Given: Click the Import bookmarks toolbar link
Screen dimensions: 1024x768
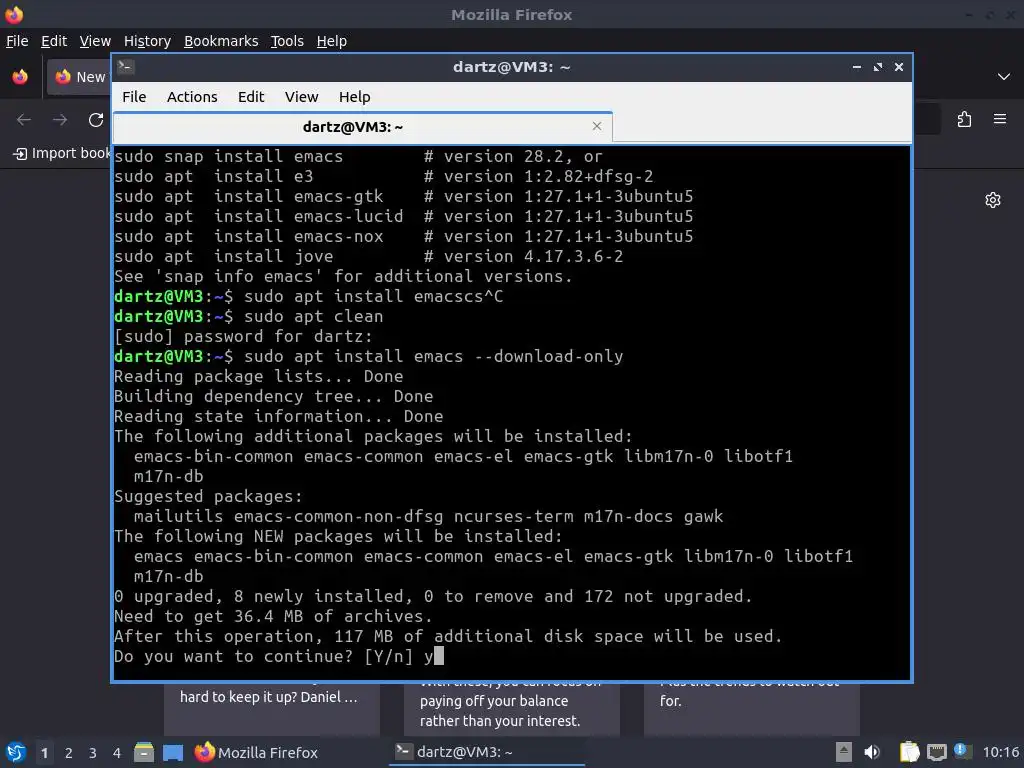Looking at the screenshot, I should 61,153.
